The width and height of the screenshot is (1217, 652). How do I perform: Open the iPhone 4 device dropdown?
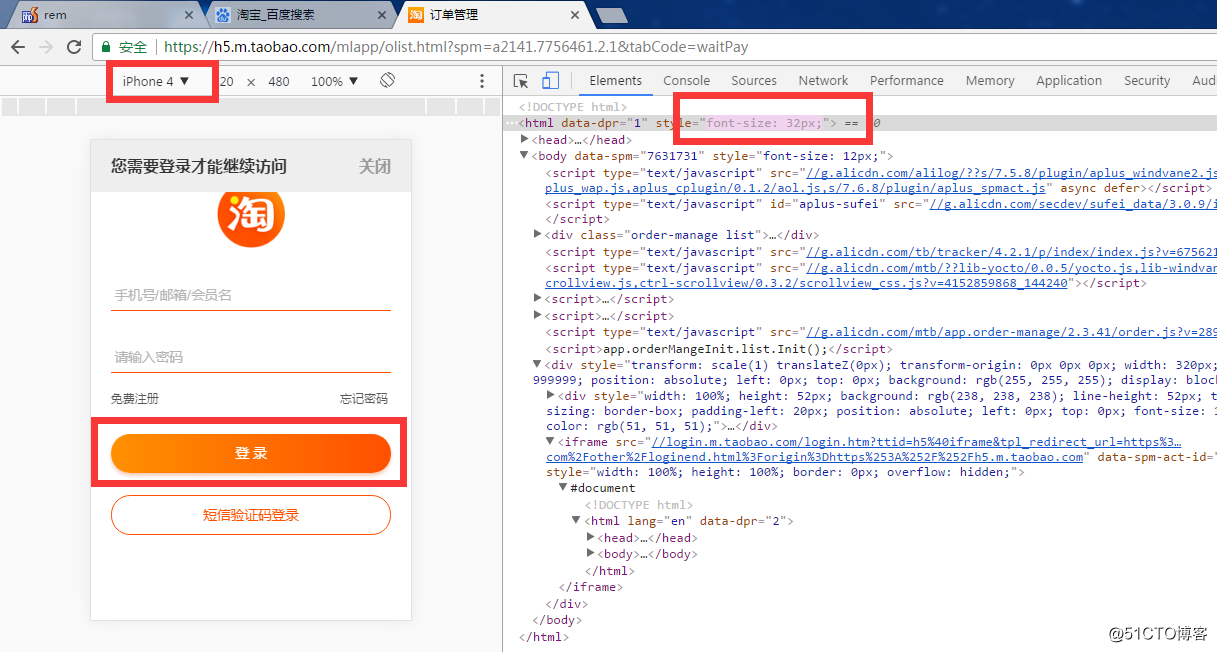[156, 81]
